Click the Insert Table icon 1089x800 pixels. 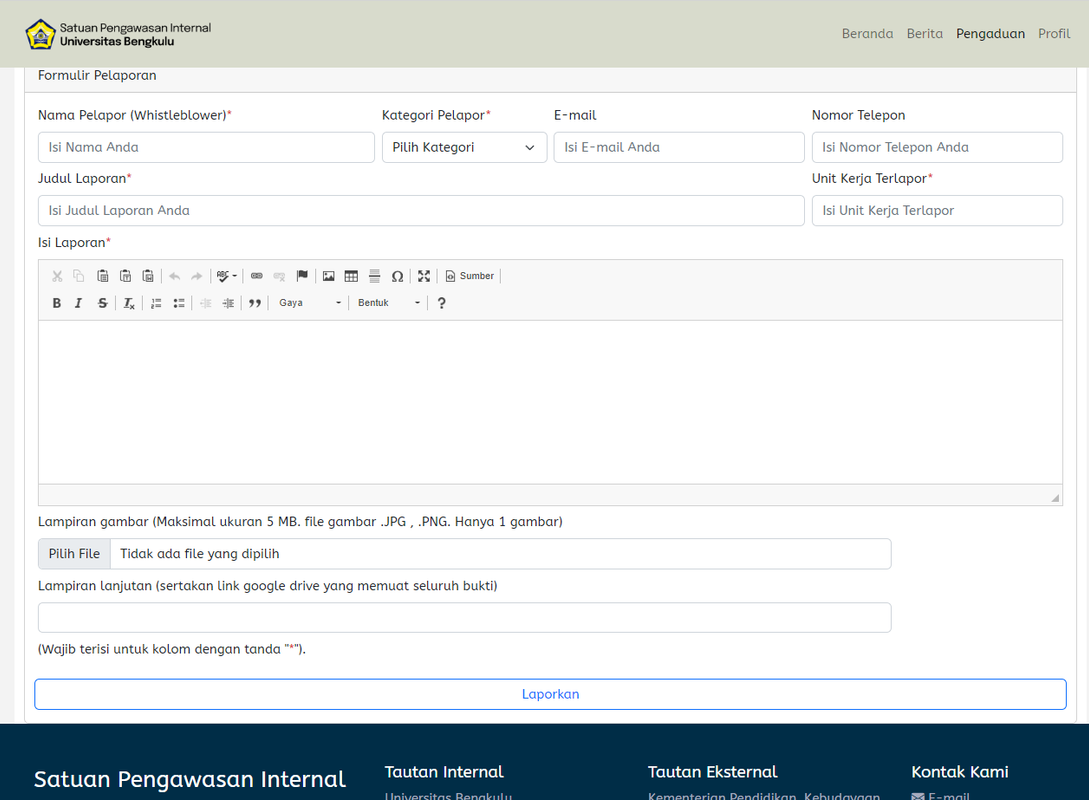tap(351, 276)
